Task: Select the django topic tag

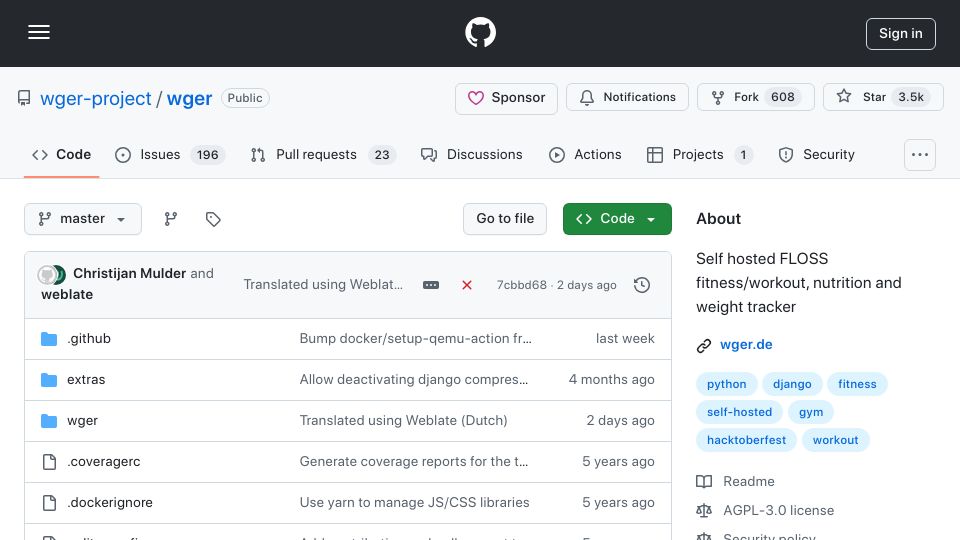Action: [x=792, y=384]
